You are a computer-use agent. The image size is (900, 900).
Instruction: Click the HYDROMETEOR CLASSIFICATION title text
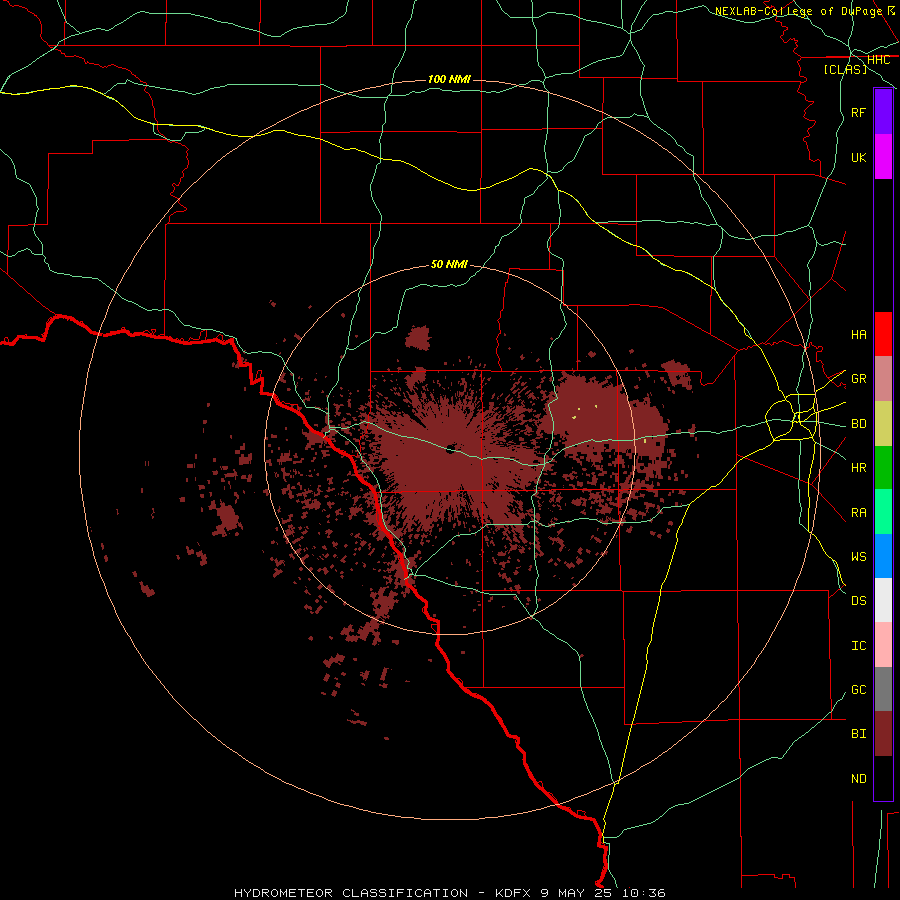pyautogui.click(x=351, y=893)
